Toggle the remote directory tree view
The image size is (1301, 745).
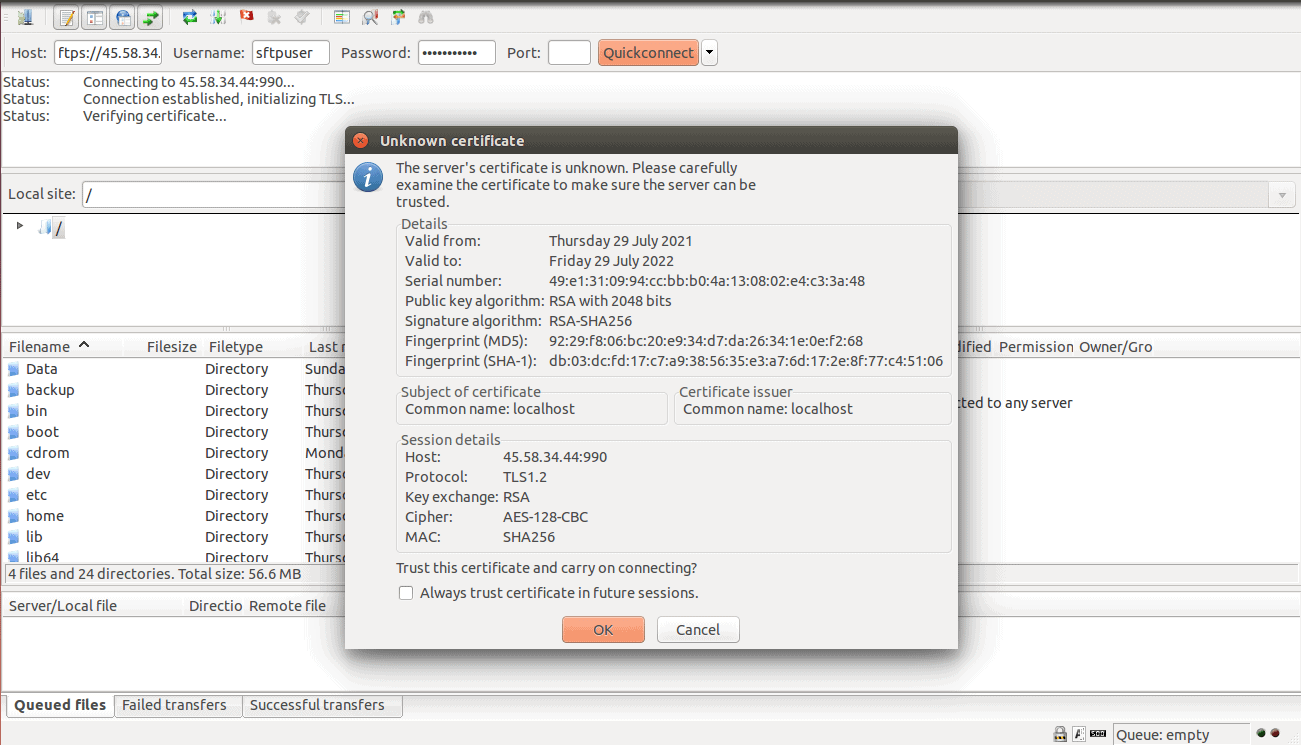tap(123, 17)
